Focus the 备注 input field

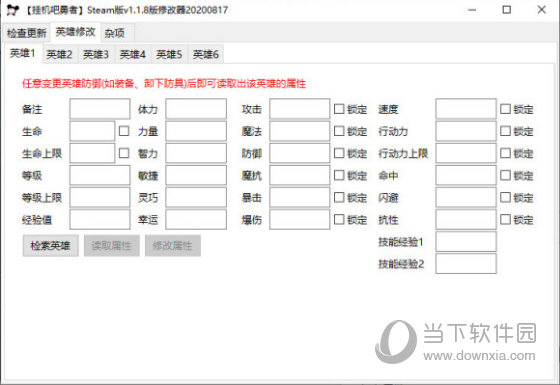100,109
